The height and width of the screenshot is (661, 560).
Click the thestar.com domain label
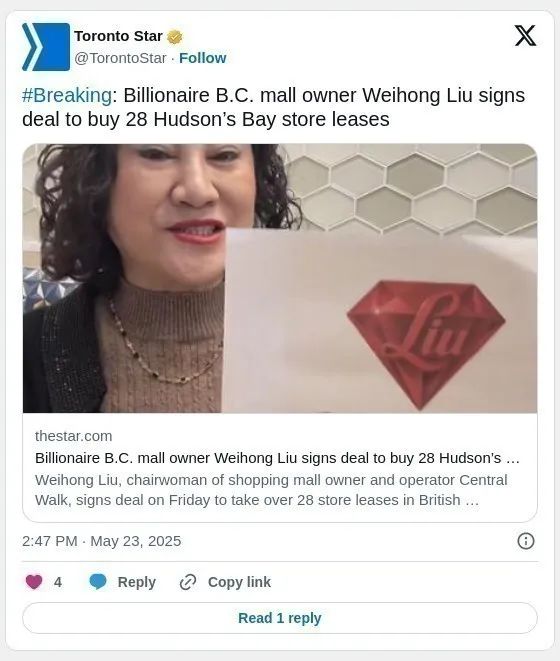click(73, 436)
